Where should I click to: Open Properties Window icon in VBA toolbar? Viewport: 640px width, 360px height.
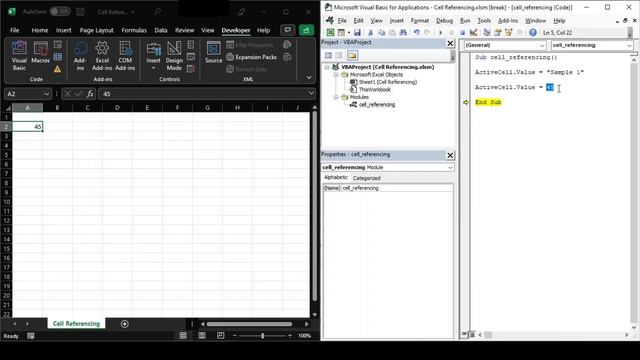[498, 32]
